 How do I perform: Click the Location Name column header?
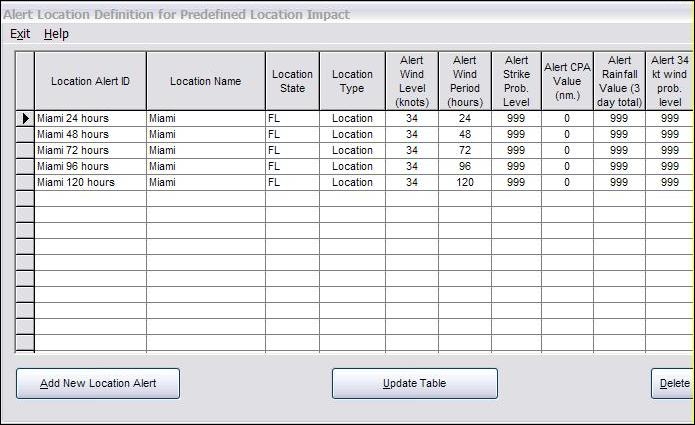point(205,81)
